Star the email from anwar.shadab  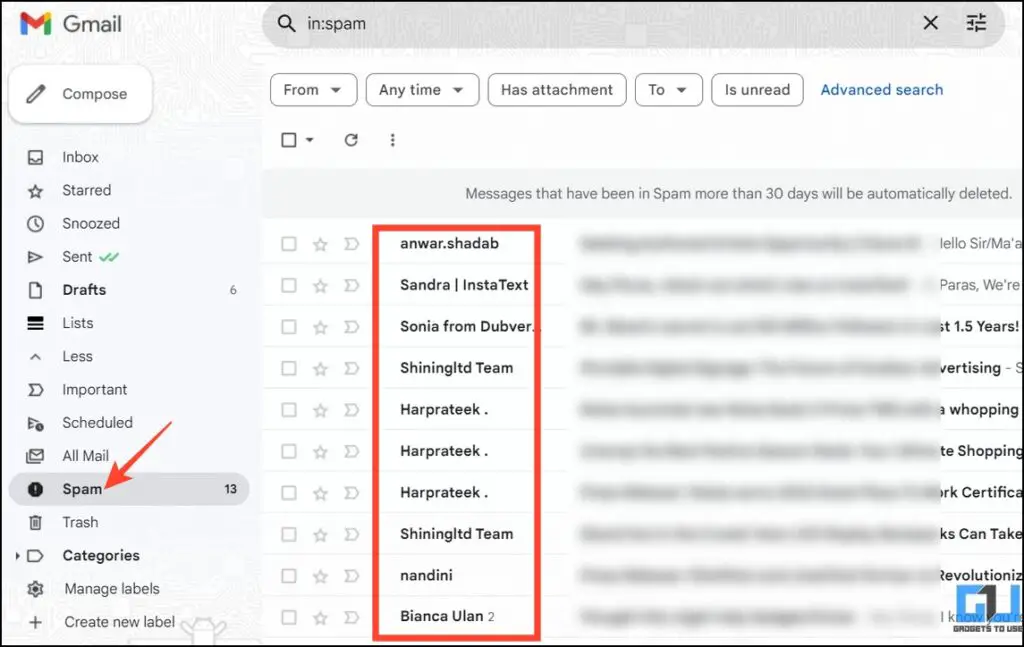point(320,243)
